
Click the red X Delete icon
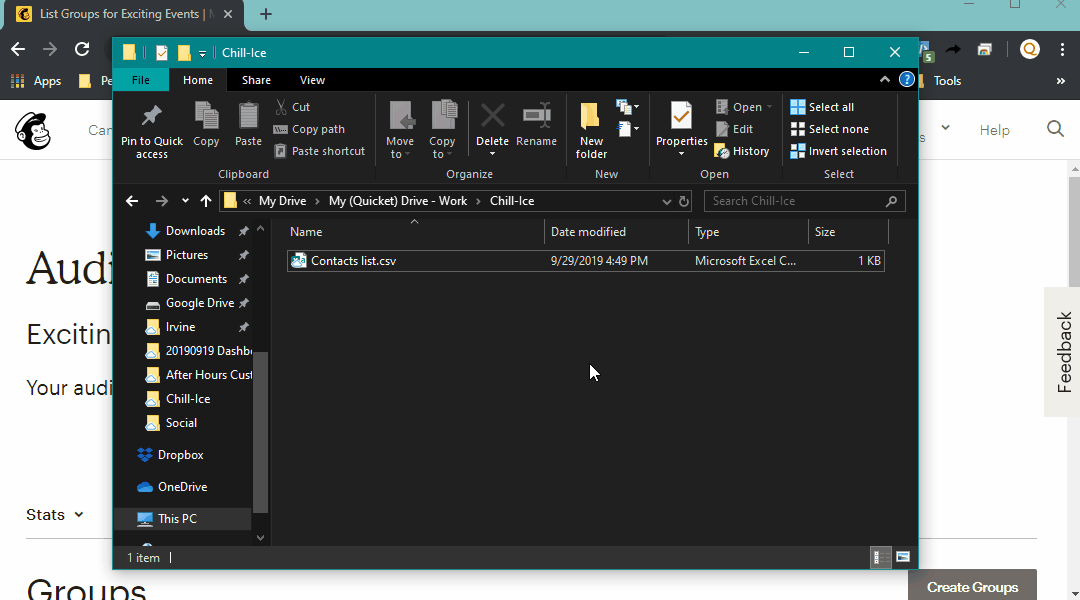coord(492,116)
